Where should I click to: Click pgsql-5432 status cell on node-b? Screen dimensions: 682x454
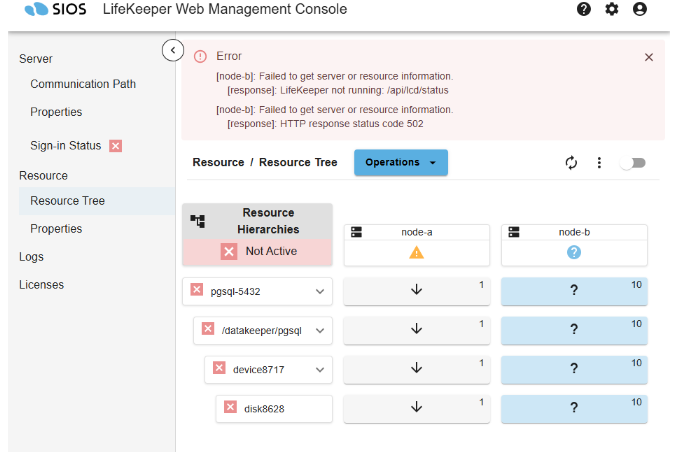pos(574,291)
